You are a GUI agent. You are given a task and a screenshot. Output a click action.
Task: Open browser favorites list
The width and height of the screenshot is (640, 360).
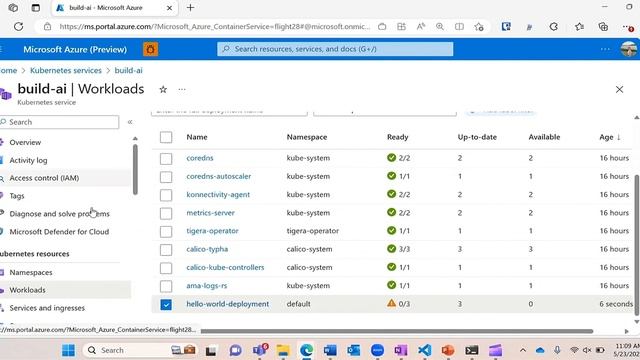pos(579,27)
